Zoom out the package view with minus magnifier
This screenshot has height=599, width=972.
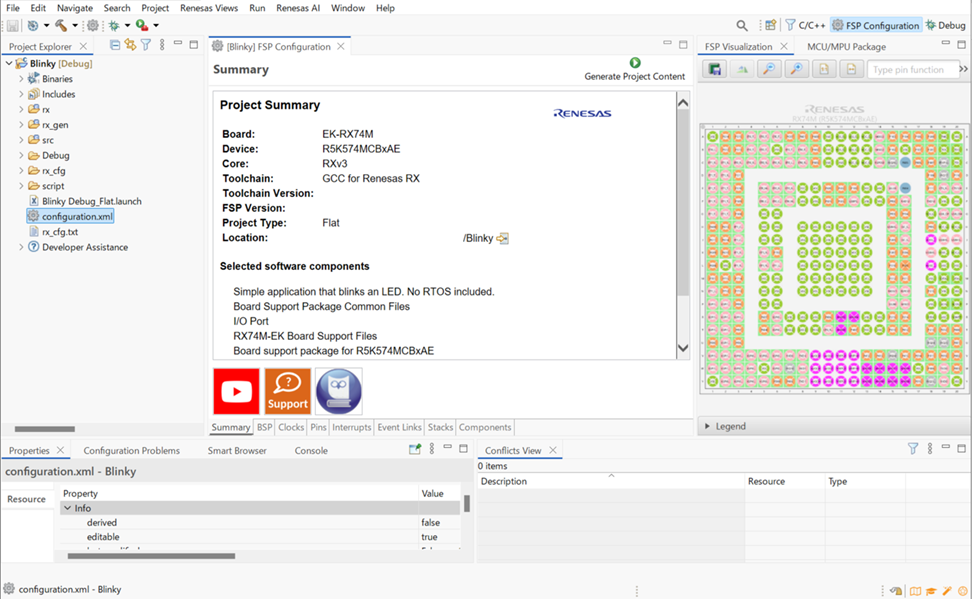(x=769, y=69)
